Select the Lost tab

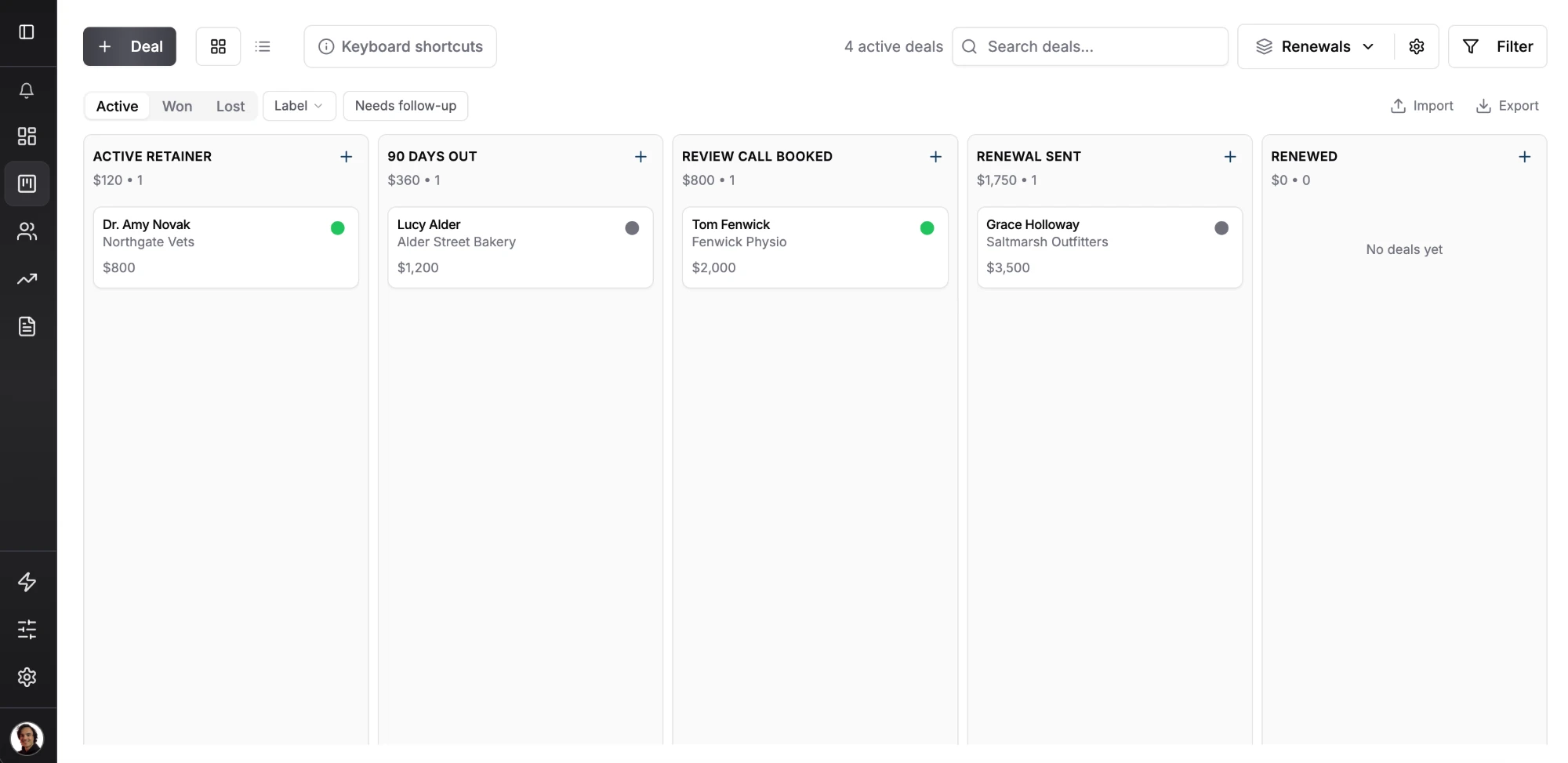pos(230,106)
